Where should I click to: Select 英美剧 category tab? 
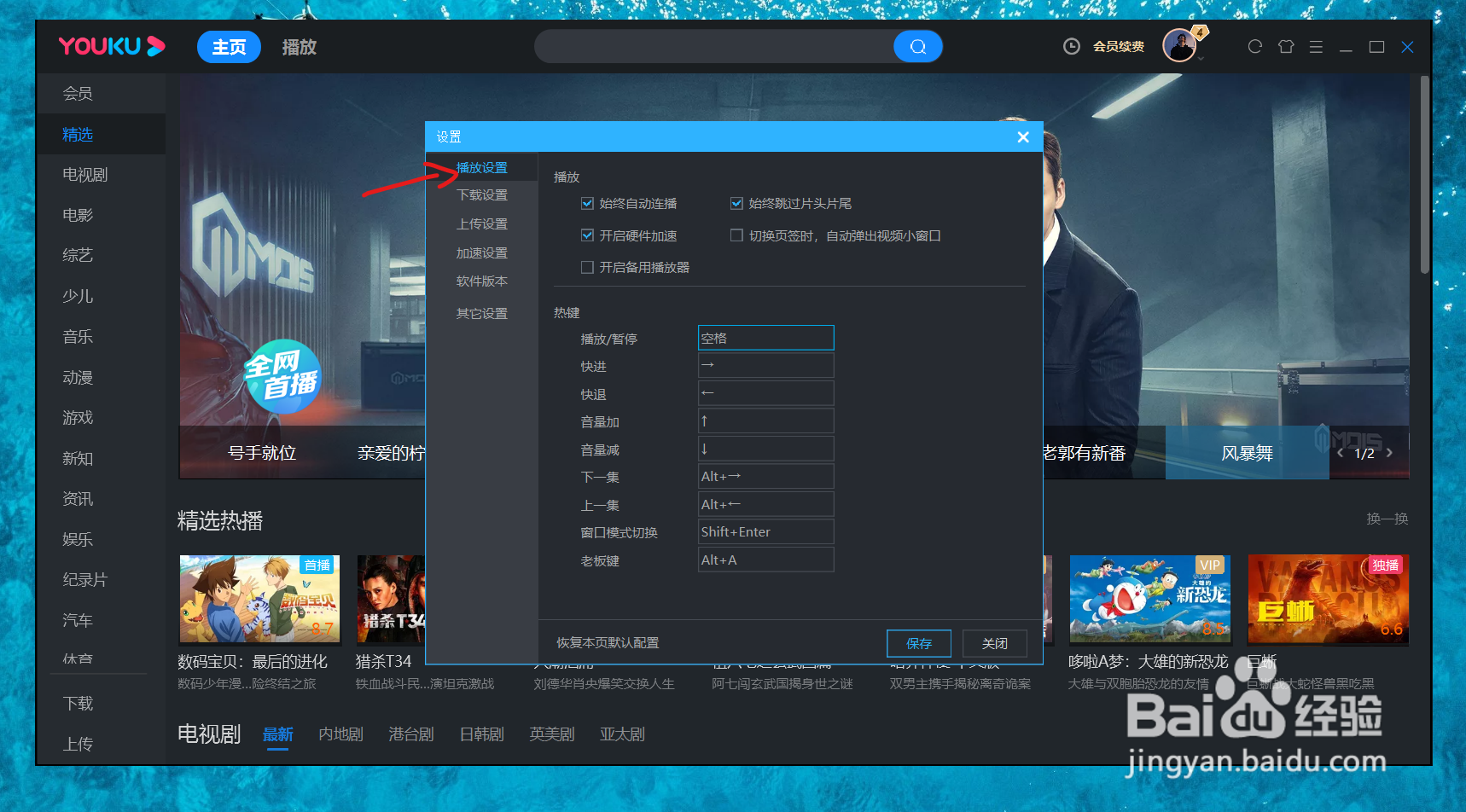pos(552,734)
